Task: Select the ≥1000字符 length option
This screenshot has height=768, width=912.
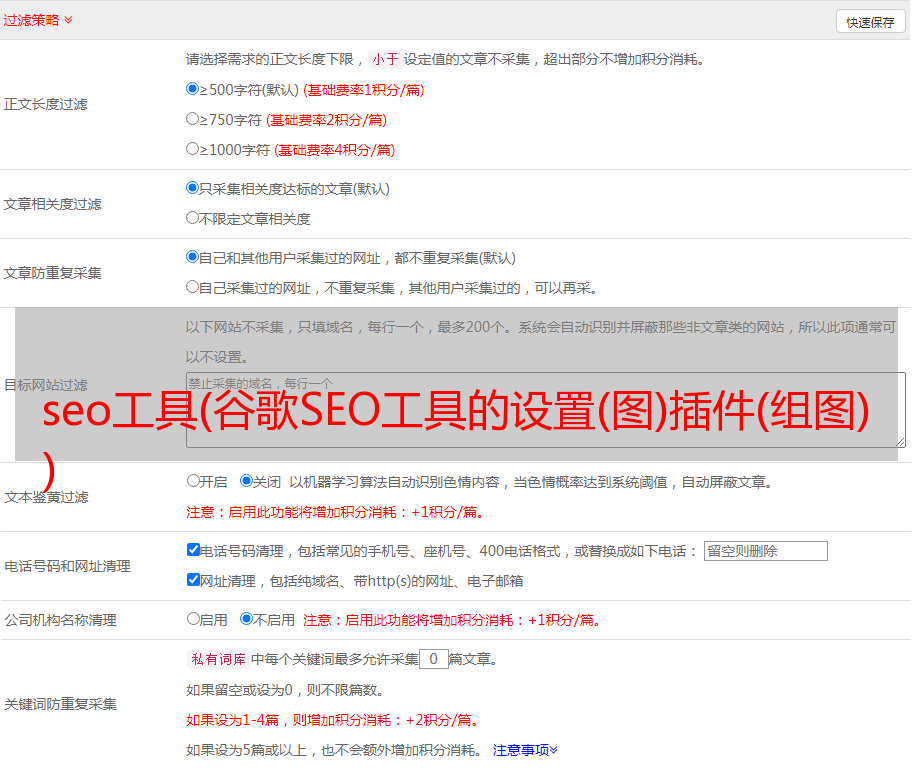Action: [x=192, y=148]
